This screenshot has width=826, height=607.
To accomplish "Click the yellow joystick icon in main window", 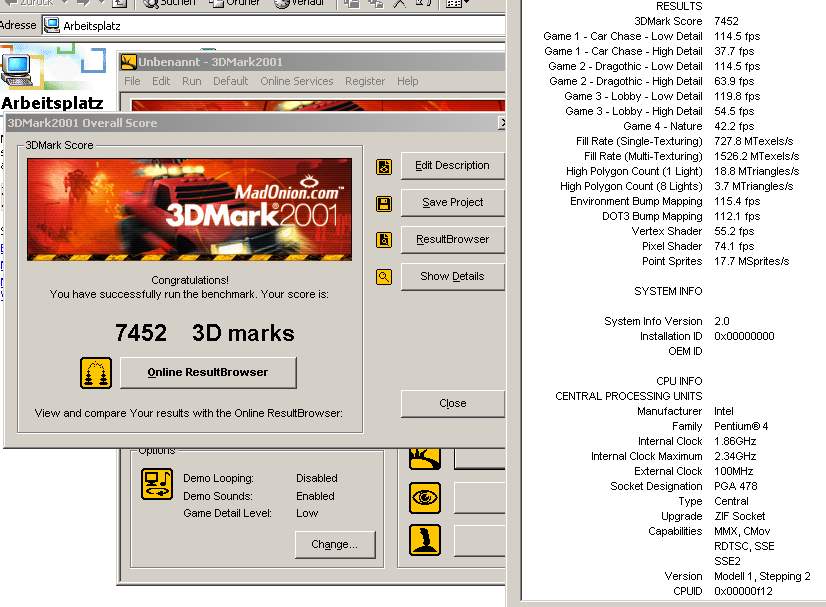I will [425, 540].
